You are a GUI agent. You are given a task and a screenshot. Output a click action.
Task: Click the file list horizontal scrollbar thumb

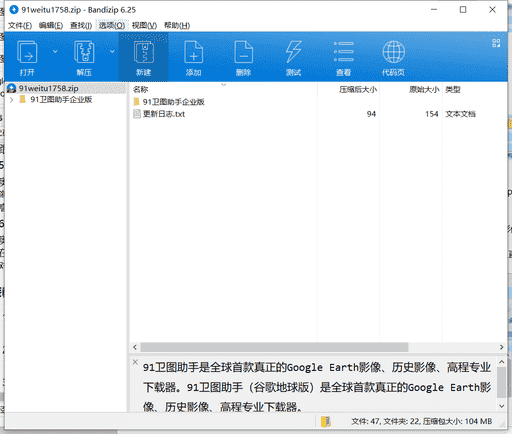pos(274,347)
